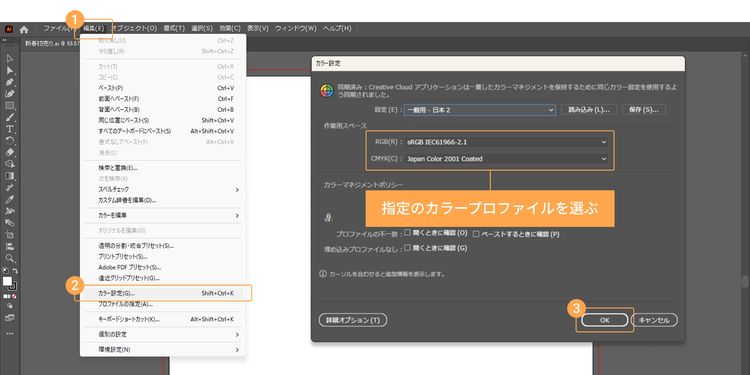This screenshot has height=375, width=750.
Task: Choose 検索と置換(E)... menu item
Action: [163, 168]
